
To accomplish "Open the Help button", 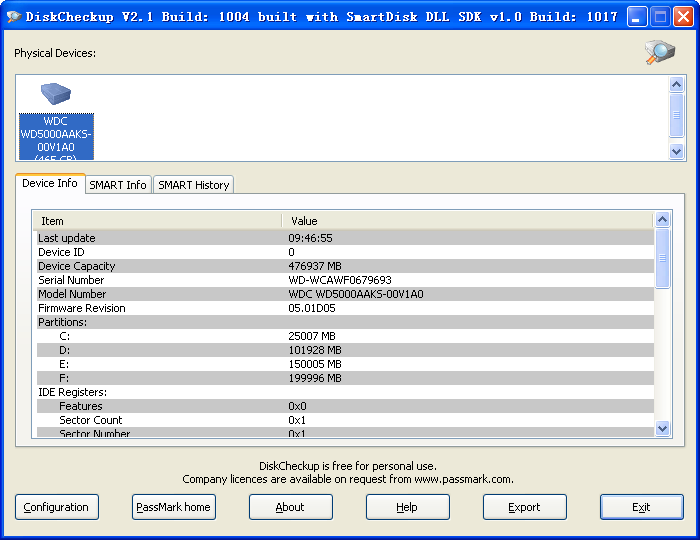I will (x=407, y=507).
